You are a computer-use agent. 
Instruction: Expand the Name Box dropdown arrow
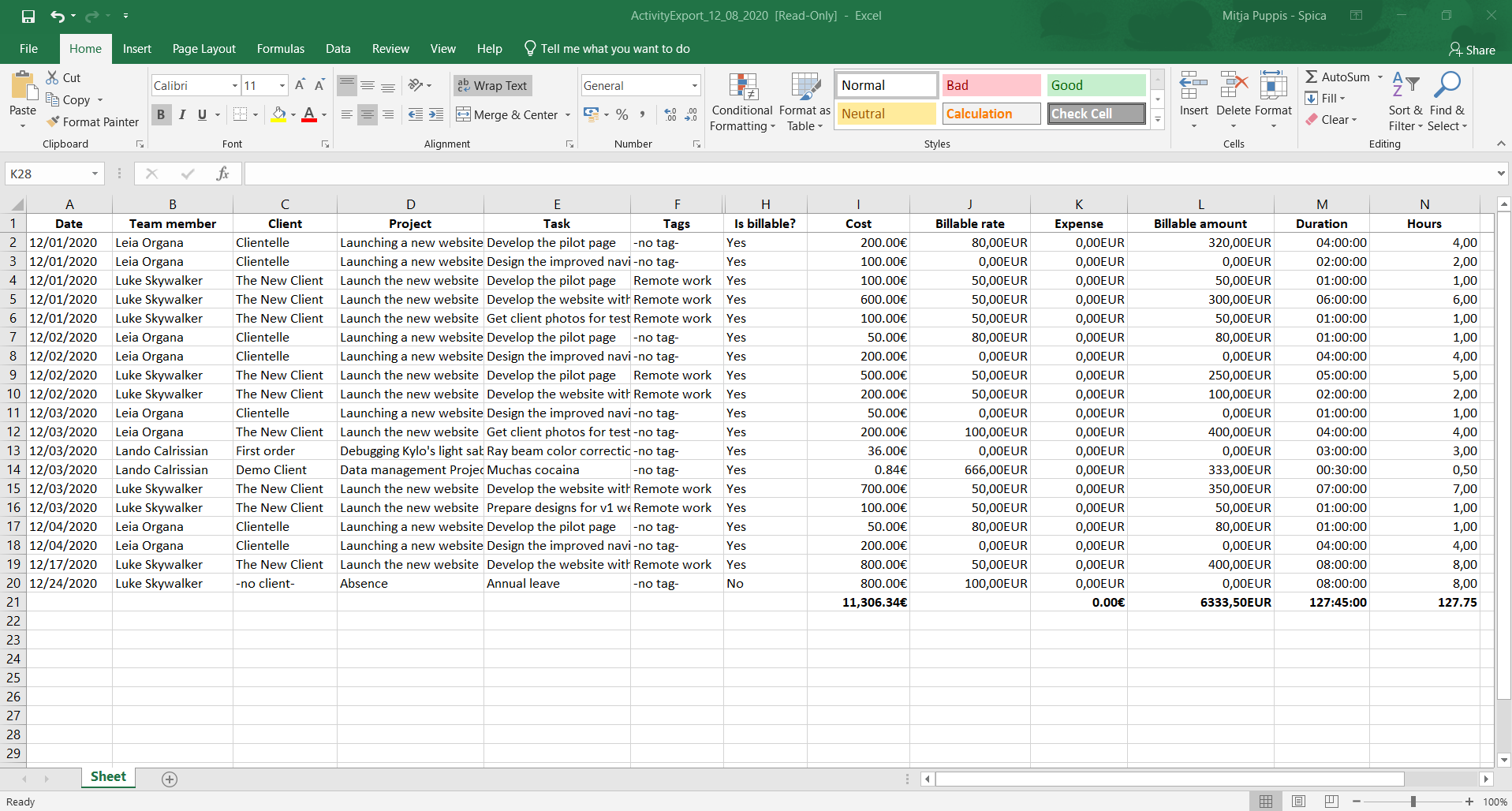pyautogui.click(x=95, y=174)
